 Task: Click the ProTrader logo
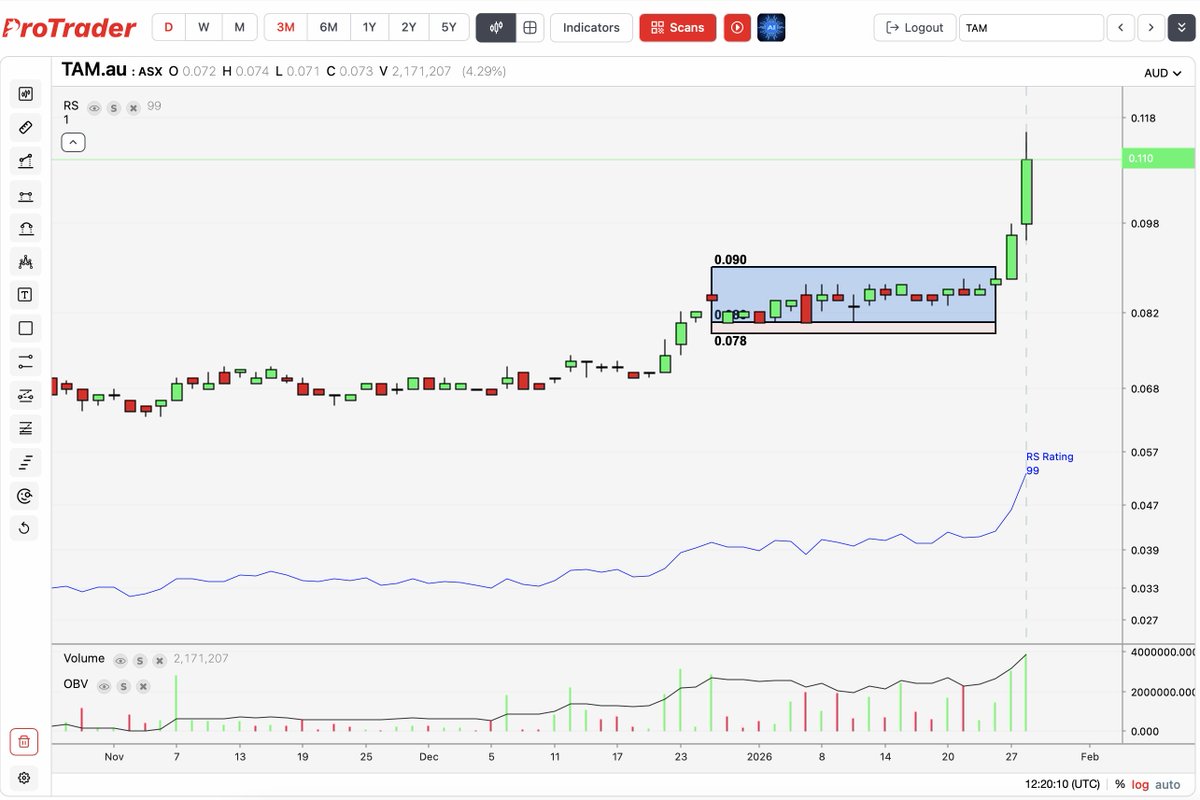click(68, 28)
